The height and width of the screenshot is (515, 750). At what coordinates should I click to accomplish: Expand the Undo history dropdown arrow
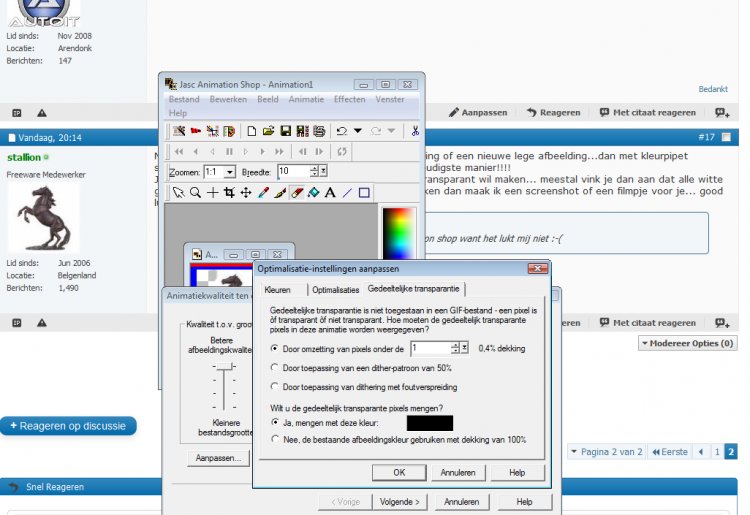pyautogui.click(x=358, y=131)
